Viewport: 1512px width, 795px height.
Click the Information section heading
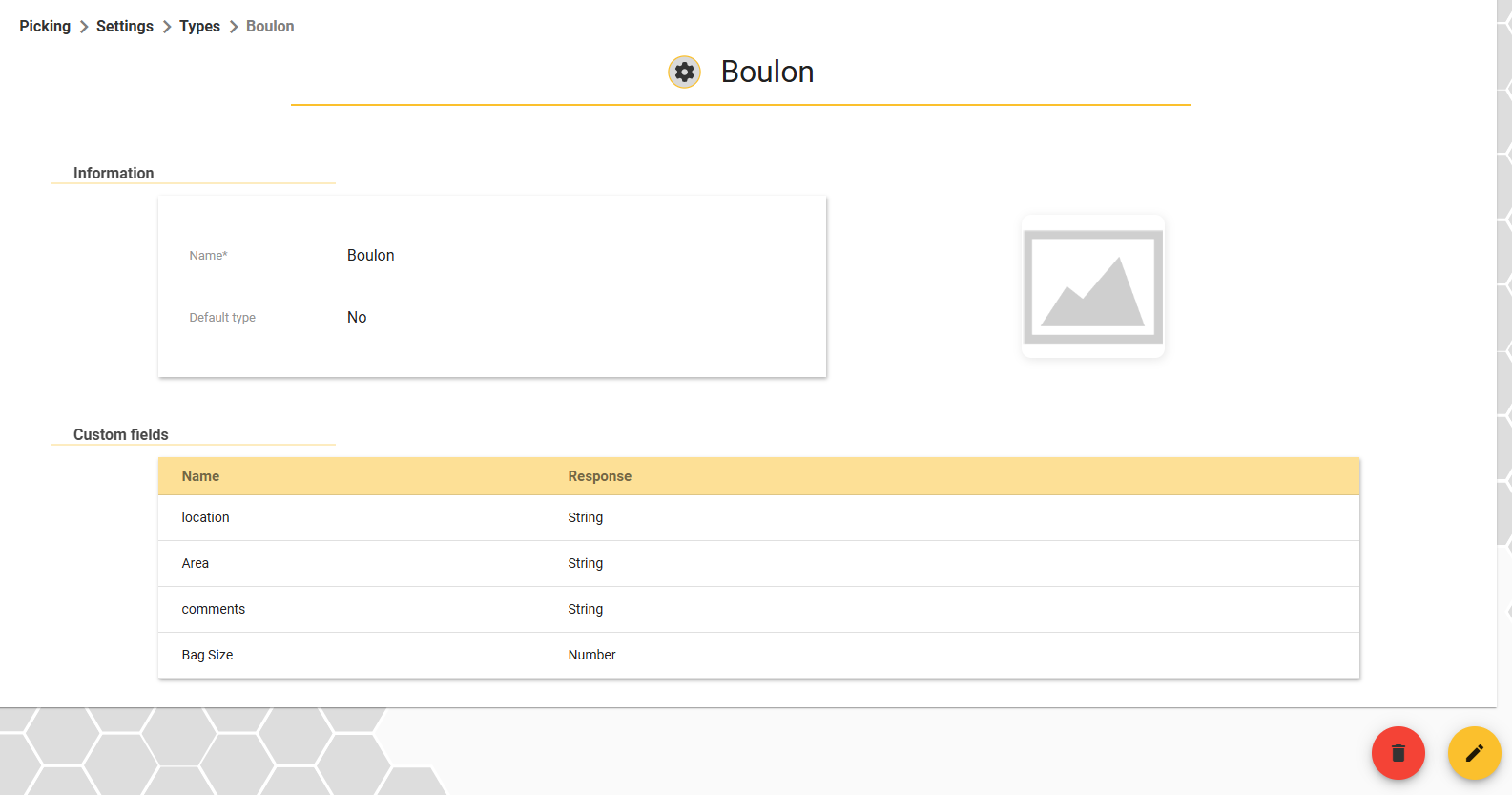(x=114, y=173)
